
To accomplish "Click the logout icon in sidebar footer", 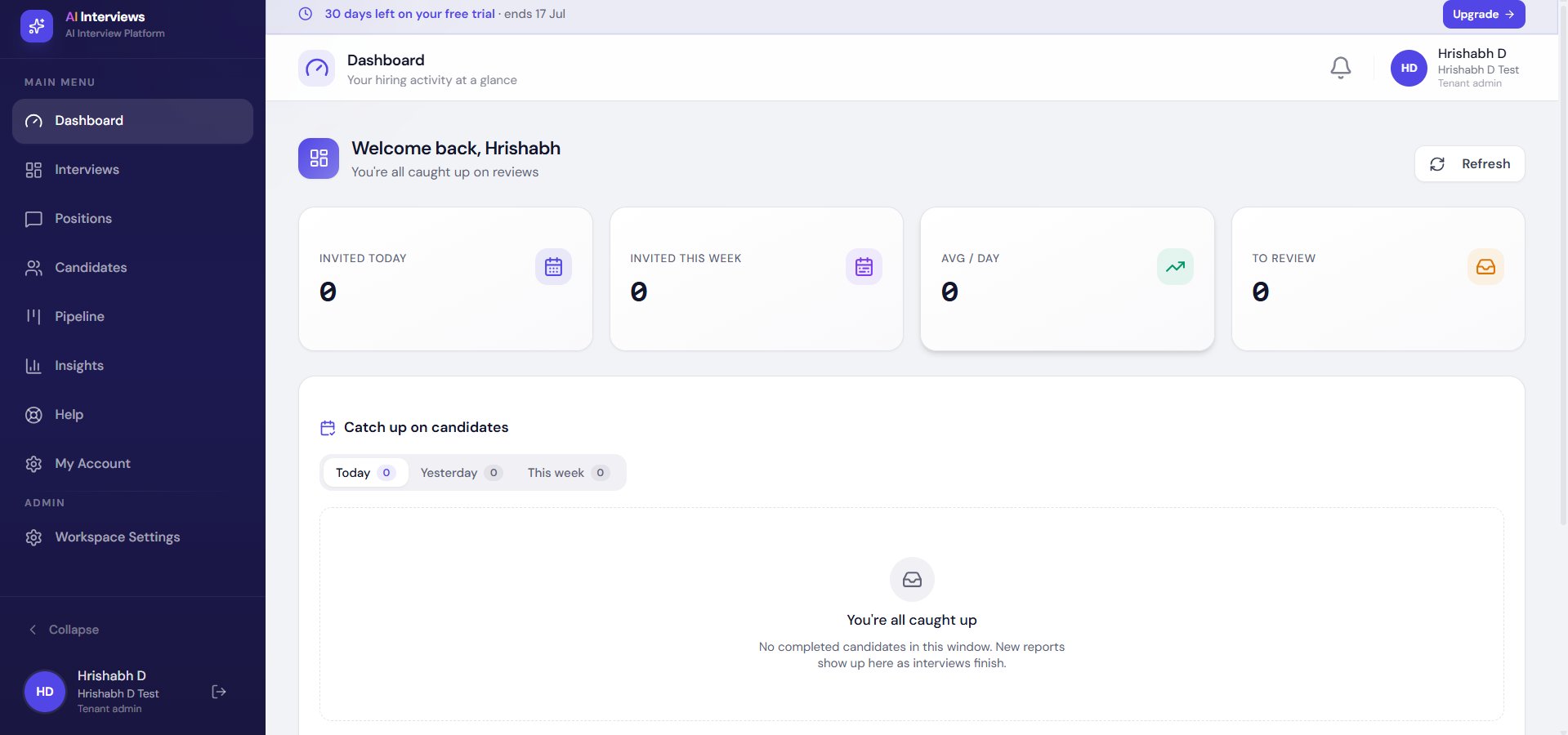I will click(x=219, y=692).
